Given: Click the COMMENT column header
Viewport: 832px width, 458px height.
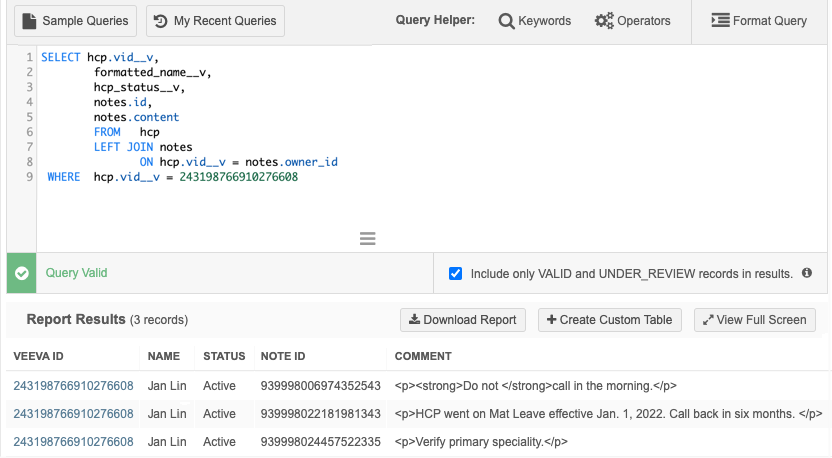Looking at the screenshot, I should pyautogui.click(x=423, y=356).
